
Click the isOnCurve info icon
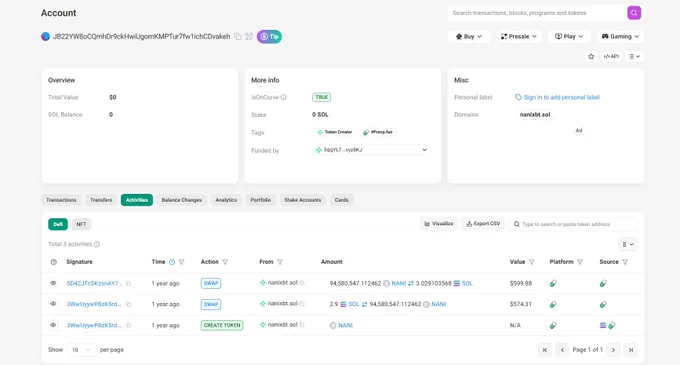284,97
